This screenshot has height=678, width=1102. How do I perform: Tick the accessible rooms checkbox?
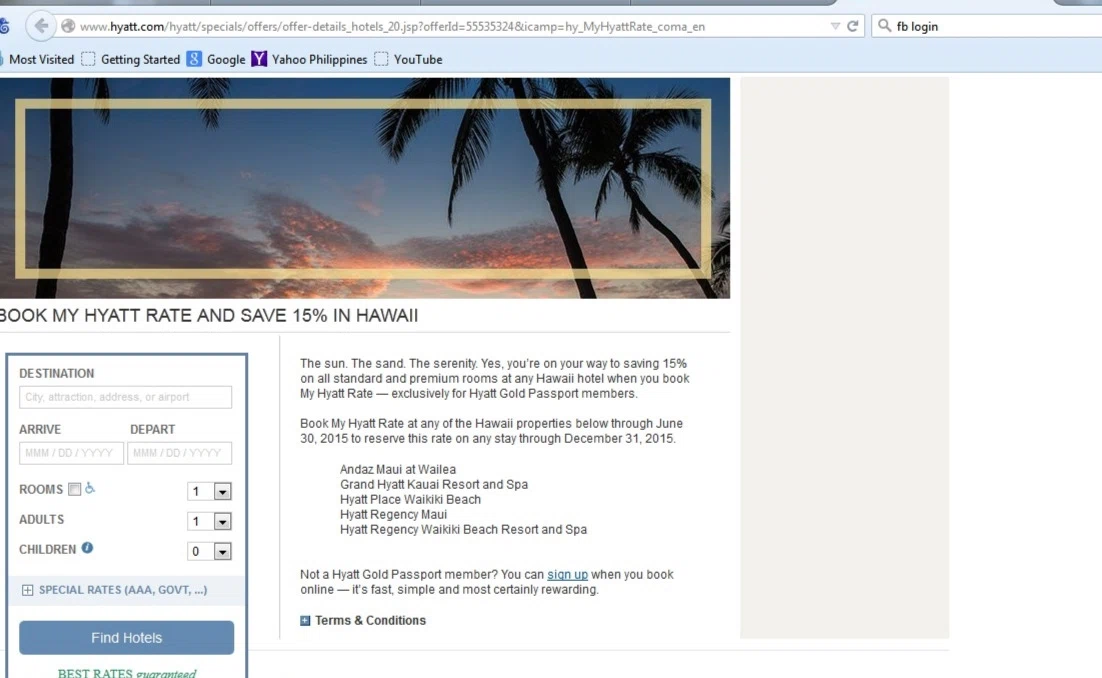[x=74, y=489]
